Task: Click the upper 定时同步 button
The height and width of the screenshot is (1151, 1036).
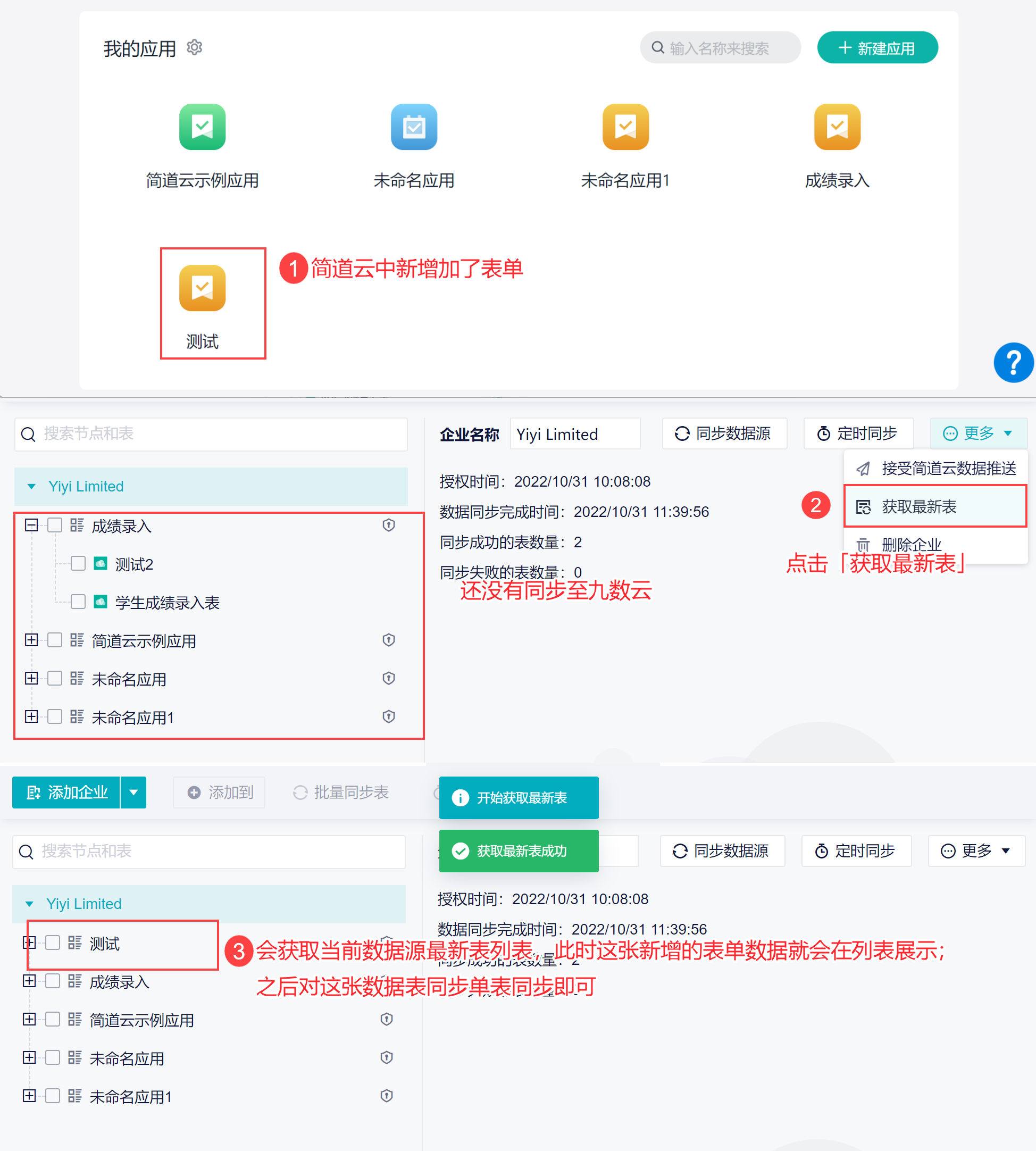Action: [858, 434]
